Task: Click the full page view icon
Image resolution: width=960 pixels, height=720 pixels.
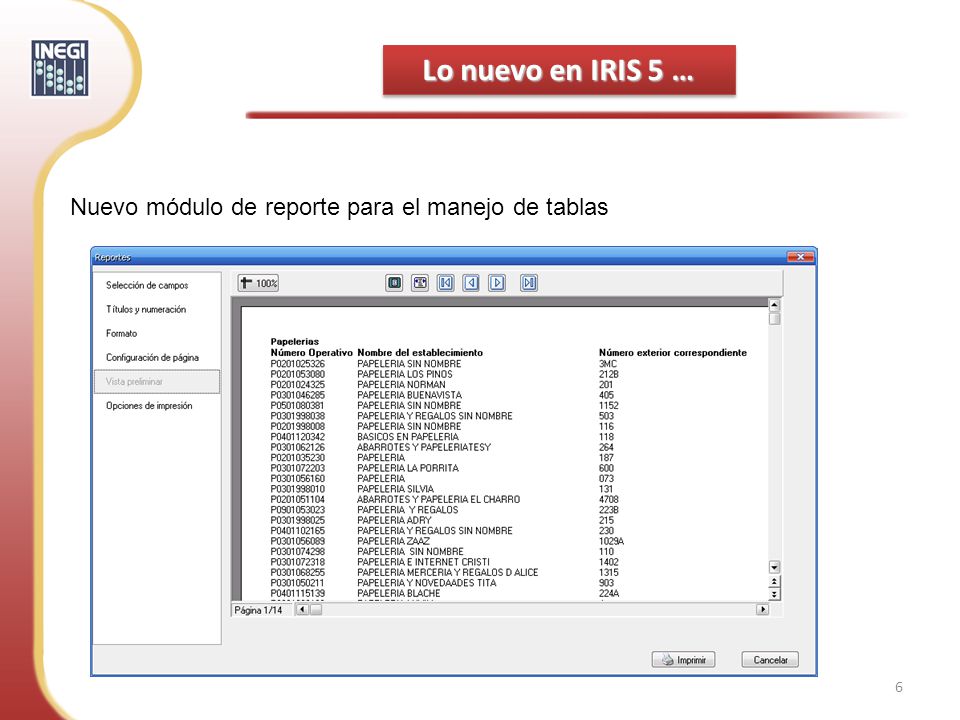Action: click(x=394, y=283)
